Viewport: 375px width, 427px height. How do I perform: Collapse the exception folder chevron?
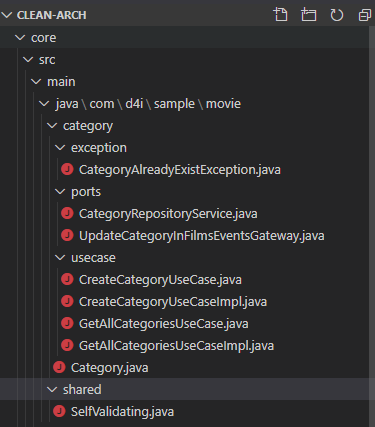pos(60,148)
